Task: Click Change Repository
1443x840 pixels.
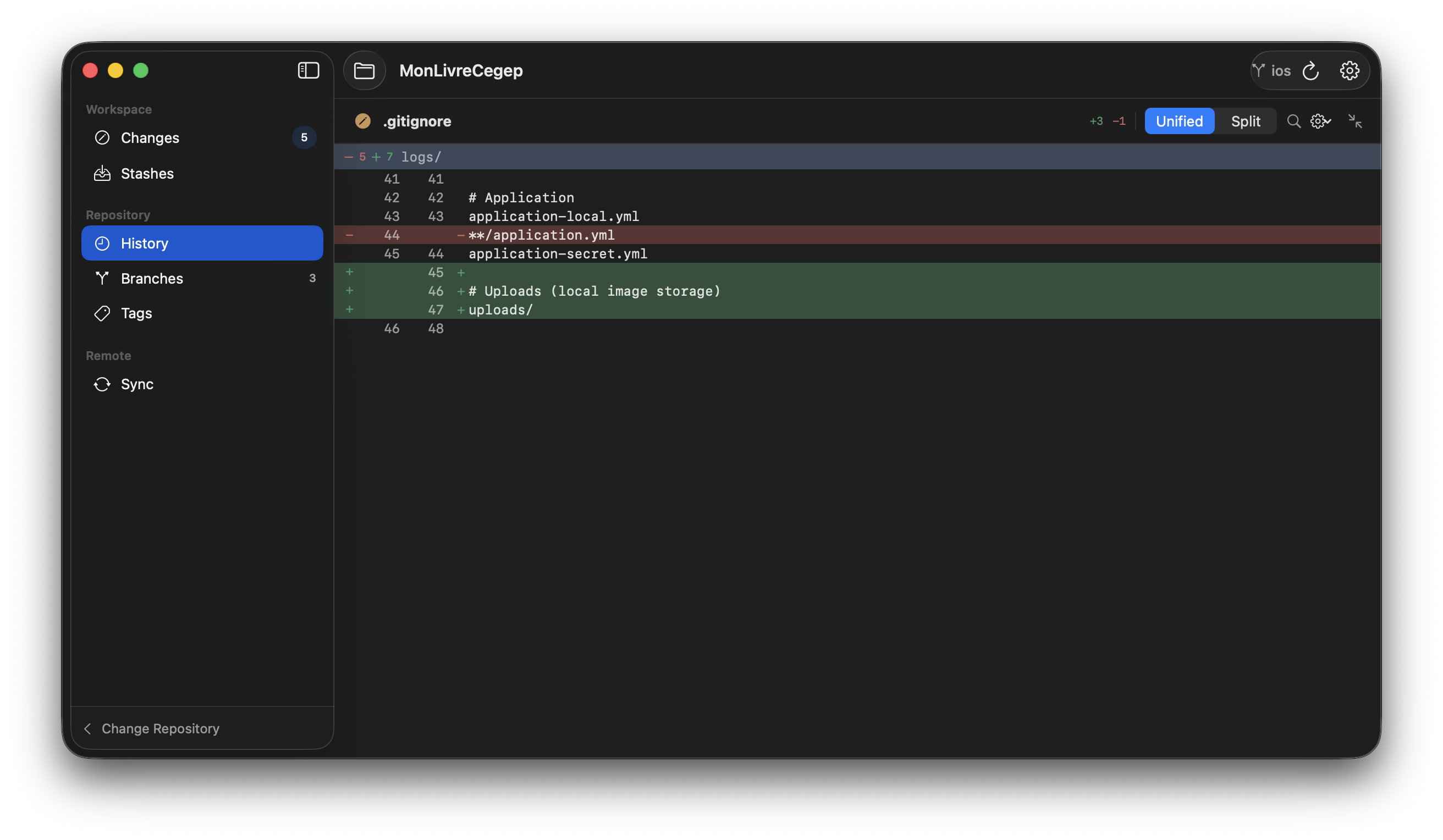Action: [160, 728]
